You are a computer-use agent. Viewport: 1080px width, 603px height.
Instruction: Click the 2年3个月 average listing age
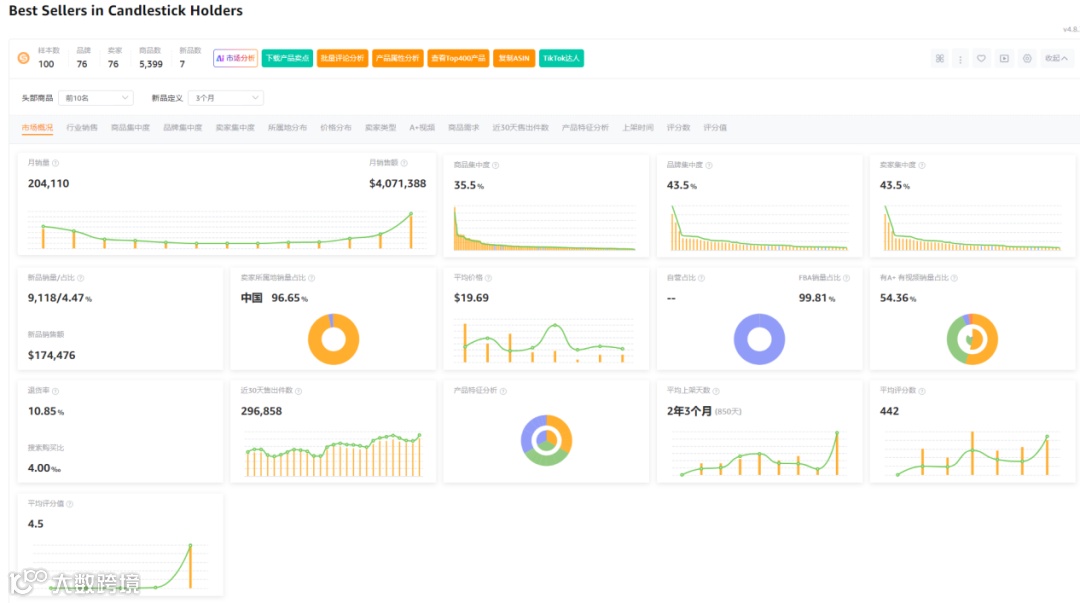tap(689, 411)
